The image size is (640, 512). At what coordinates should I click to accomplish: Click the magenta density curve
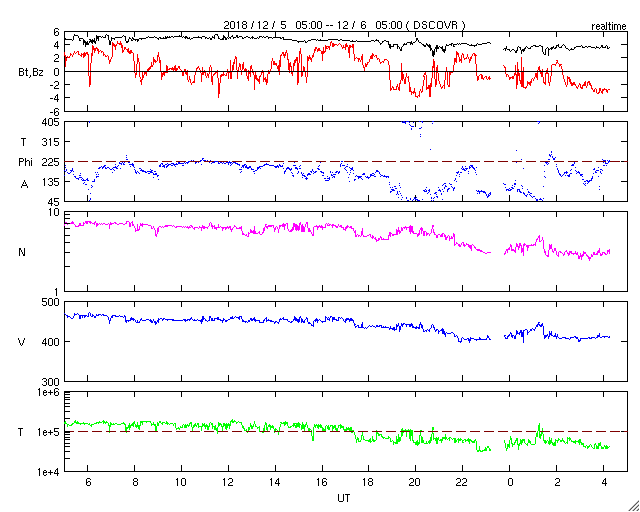pos(200,228)
